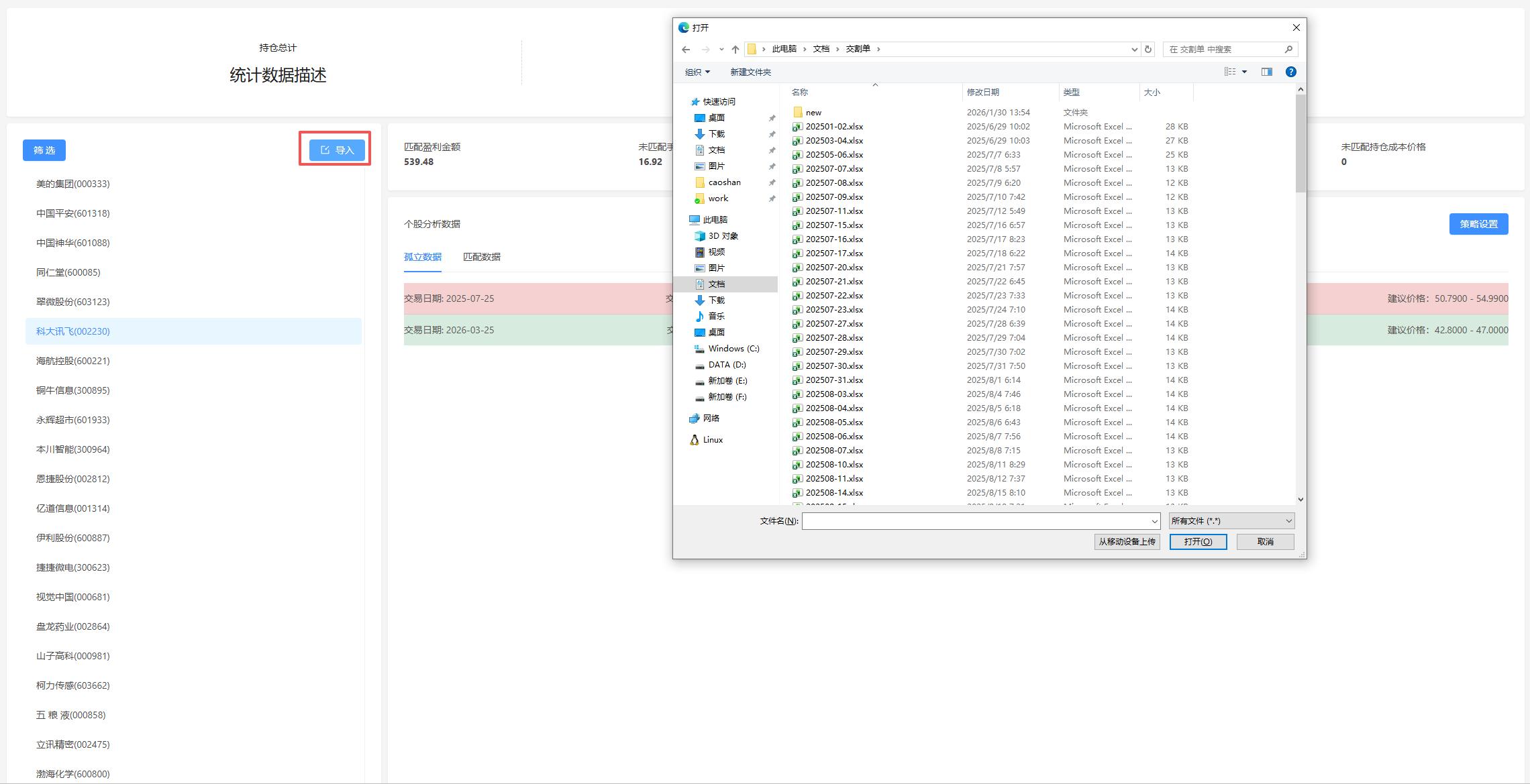
Task: Click the up-one-level arrow icon
Action: [735, 49]
